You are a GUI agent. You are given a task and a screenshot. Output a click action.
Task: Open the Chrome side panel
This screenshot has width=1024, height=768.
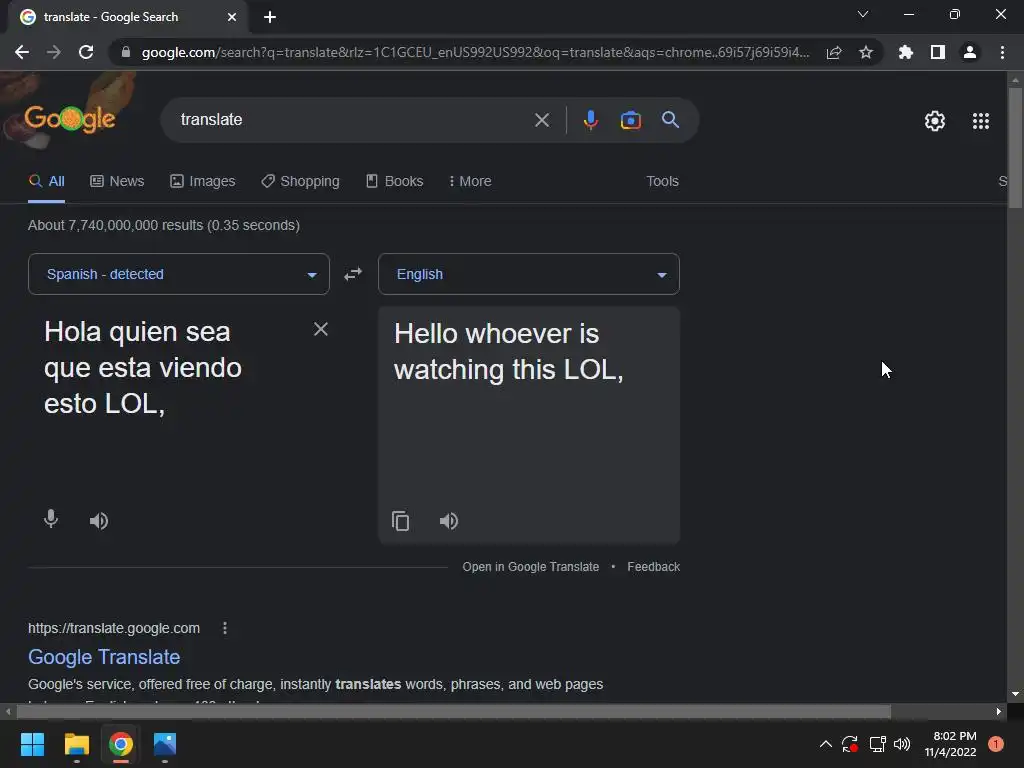point(938,52)
